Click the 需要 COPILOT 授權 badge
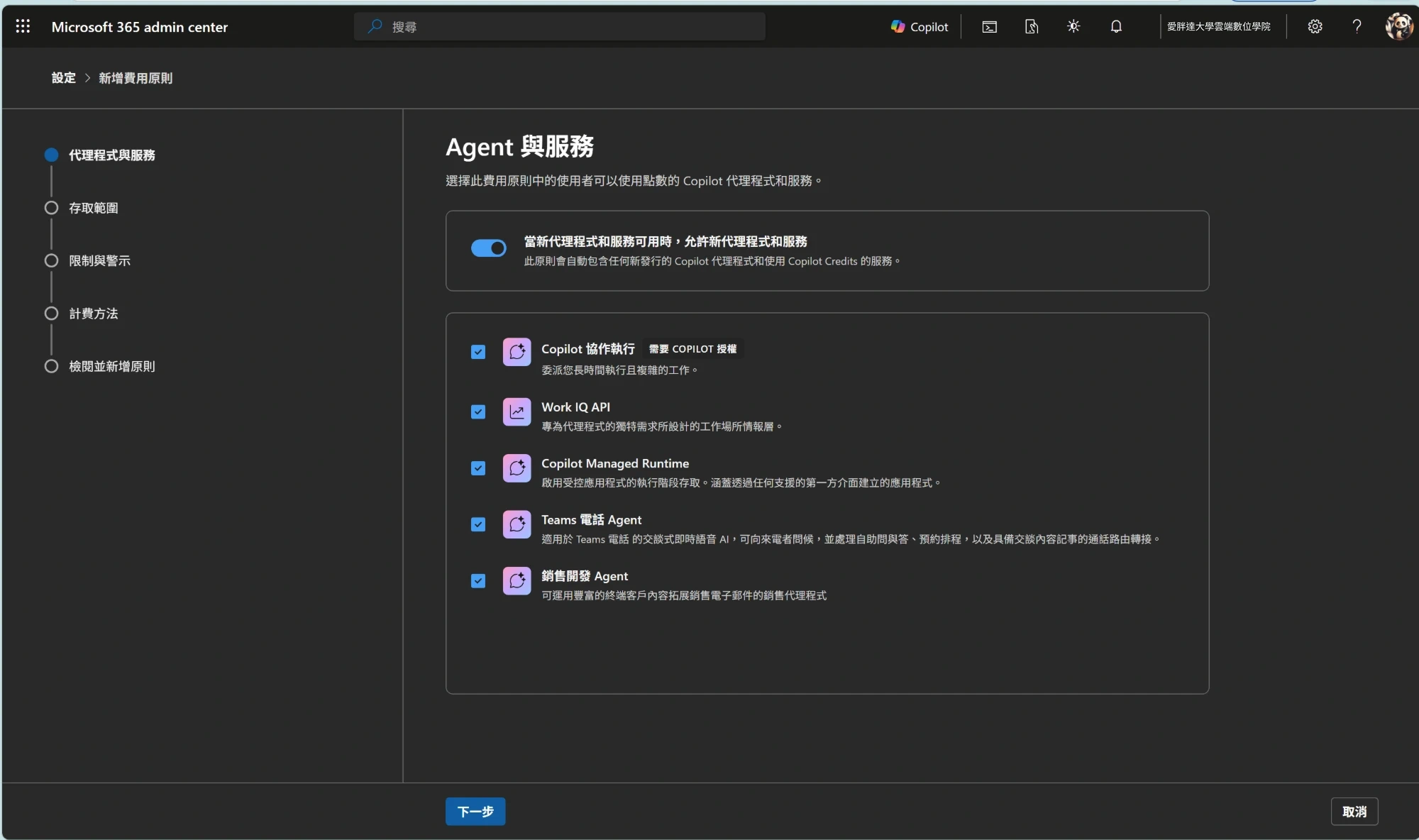The image size is (1419, 840). [692, 349]
